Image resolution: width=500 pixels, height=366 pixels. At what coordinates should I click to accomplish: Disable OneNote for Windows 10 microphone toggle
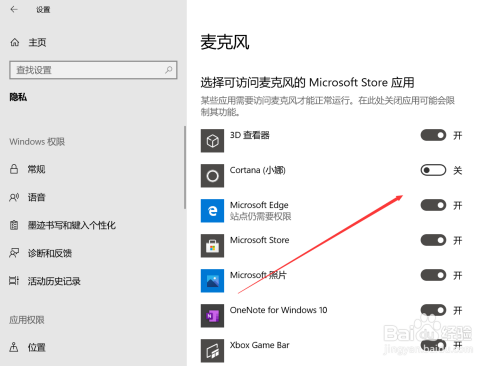coord(433,310)
